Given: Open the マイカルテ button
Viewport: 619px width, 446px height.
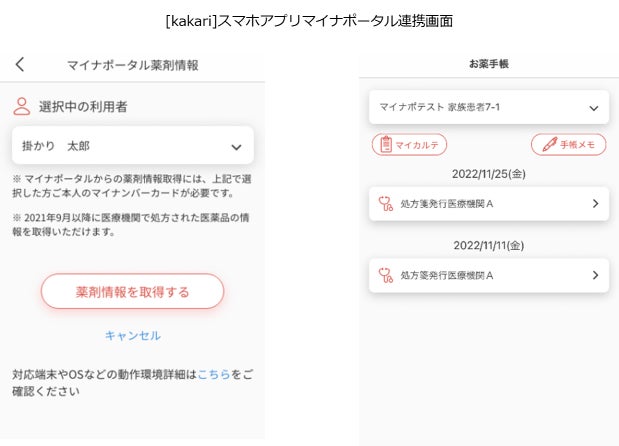Looking at the screenshot, I should (409, 145).
